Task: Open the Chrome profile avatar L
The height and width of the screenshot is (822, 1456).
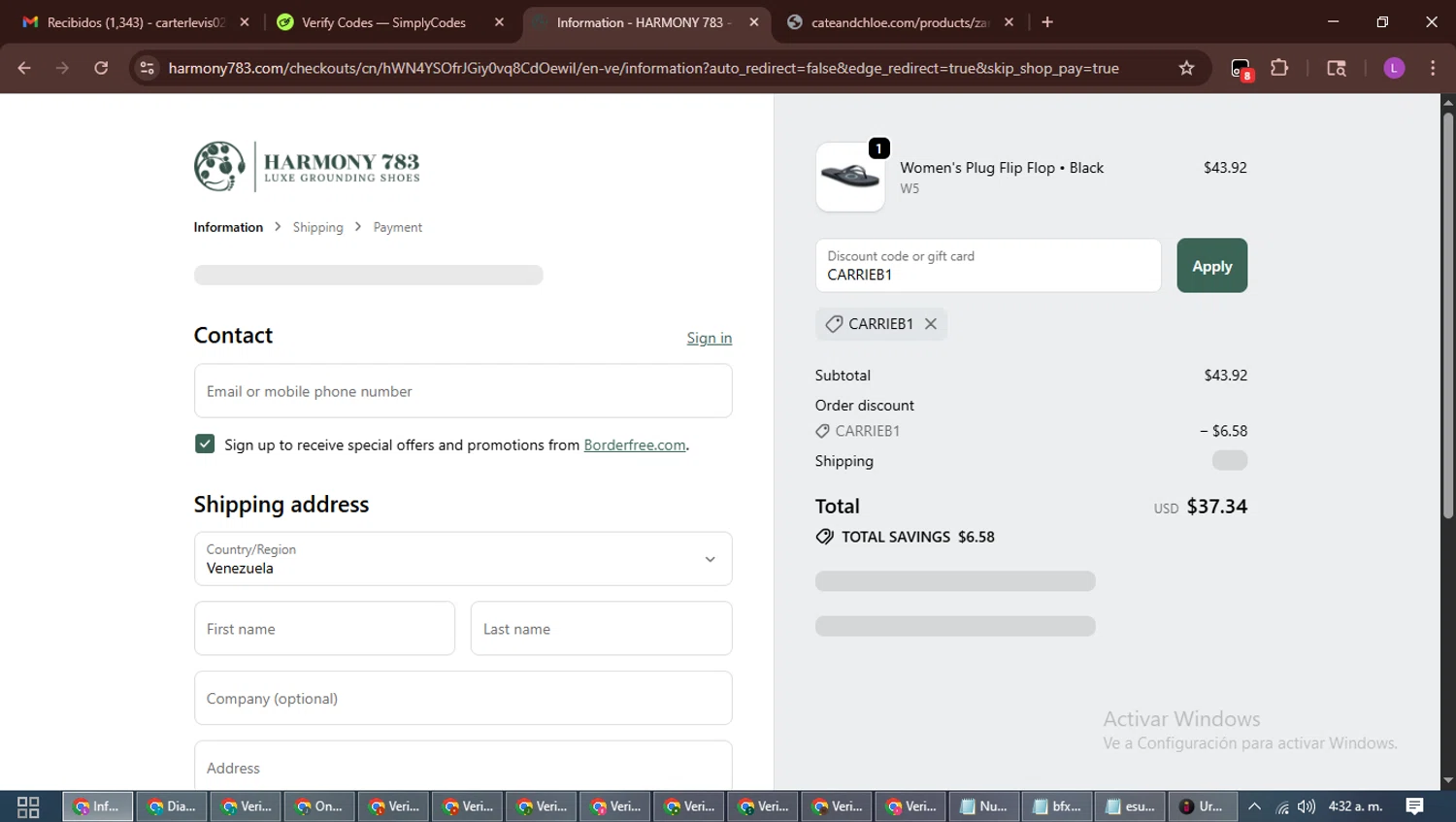Action: (1394, 68)
